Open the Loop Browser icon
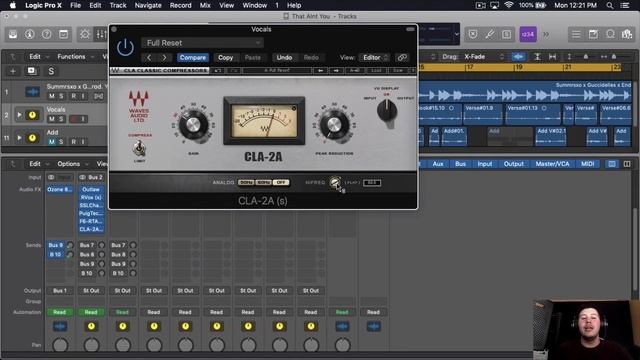 (610, 34)
